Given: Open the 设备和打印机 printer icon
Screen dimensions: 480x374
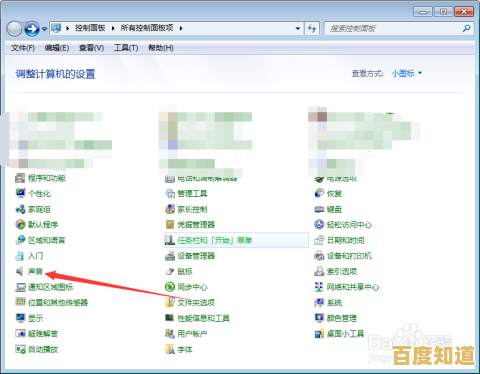Looking at the screenshot, I should (x=319, y=256).
